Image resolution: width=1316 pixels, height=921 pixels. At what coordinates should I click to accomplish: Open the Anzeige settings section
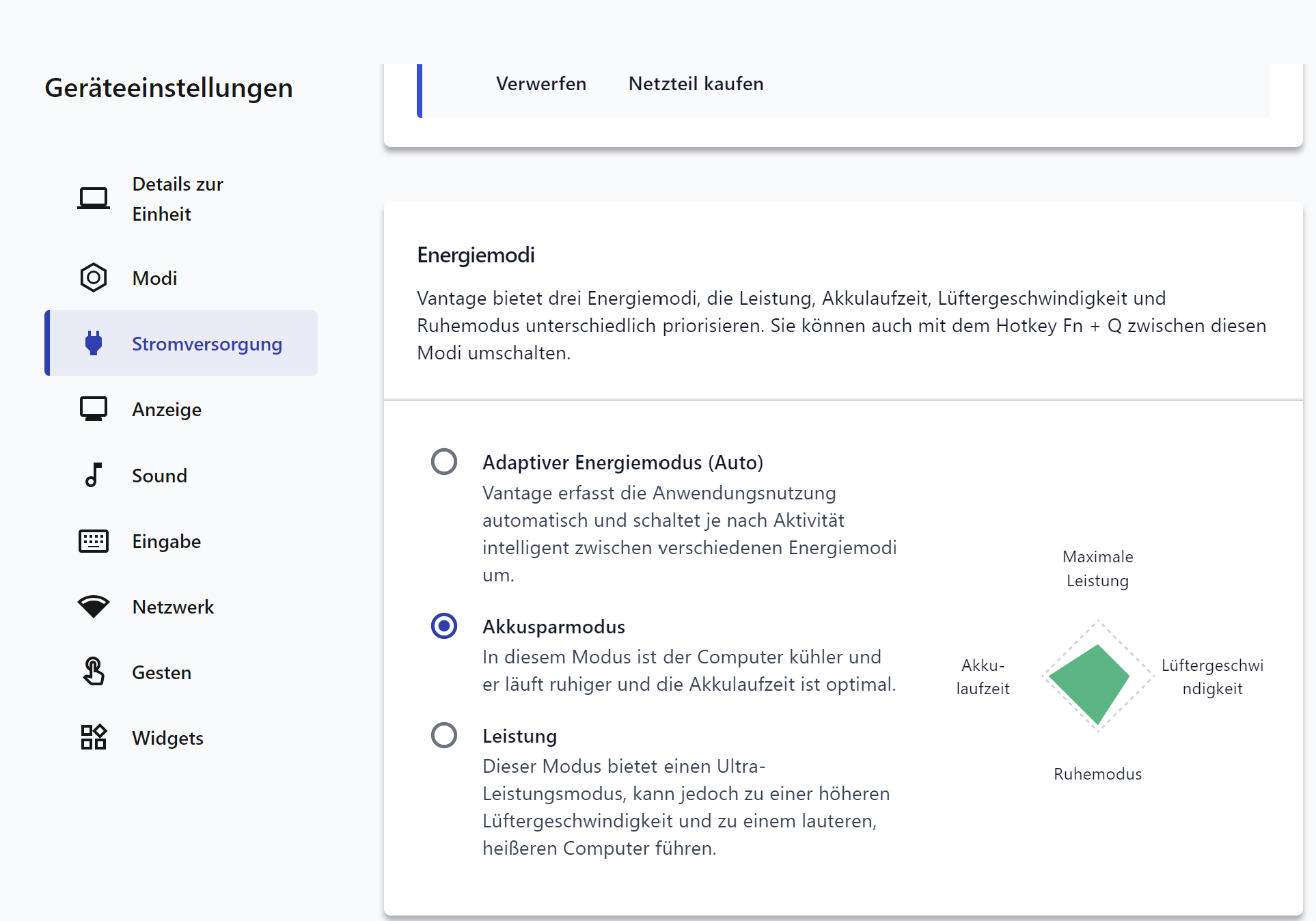[167, 409]
